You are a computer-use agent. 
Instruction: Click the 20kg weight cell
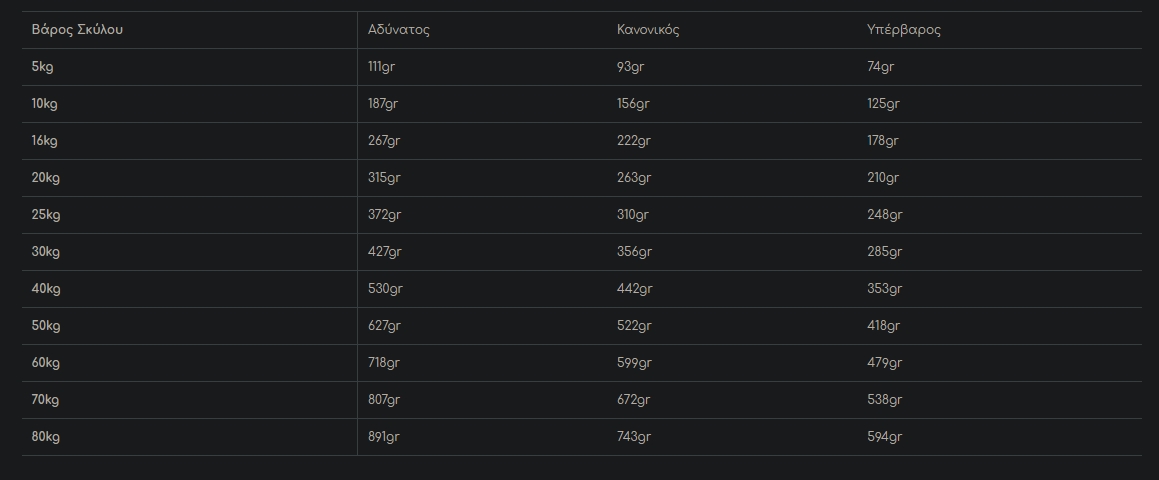coord(46,178)
